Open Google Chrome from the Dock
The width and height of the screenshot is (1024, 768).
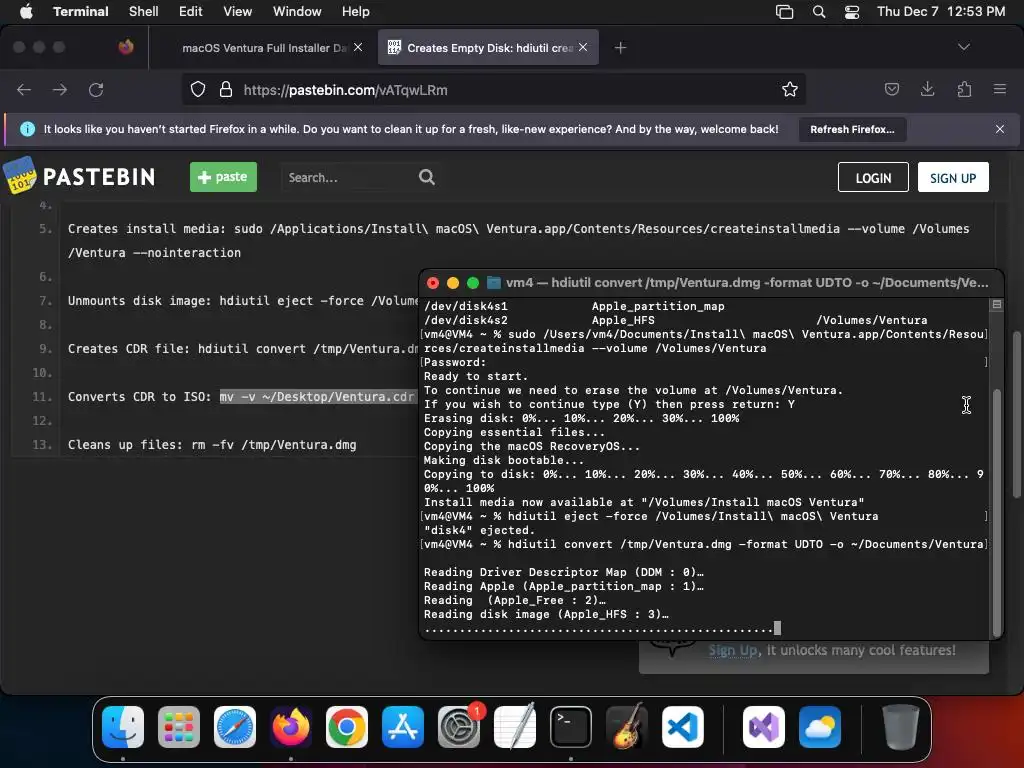347,726
